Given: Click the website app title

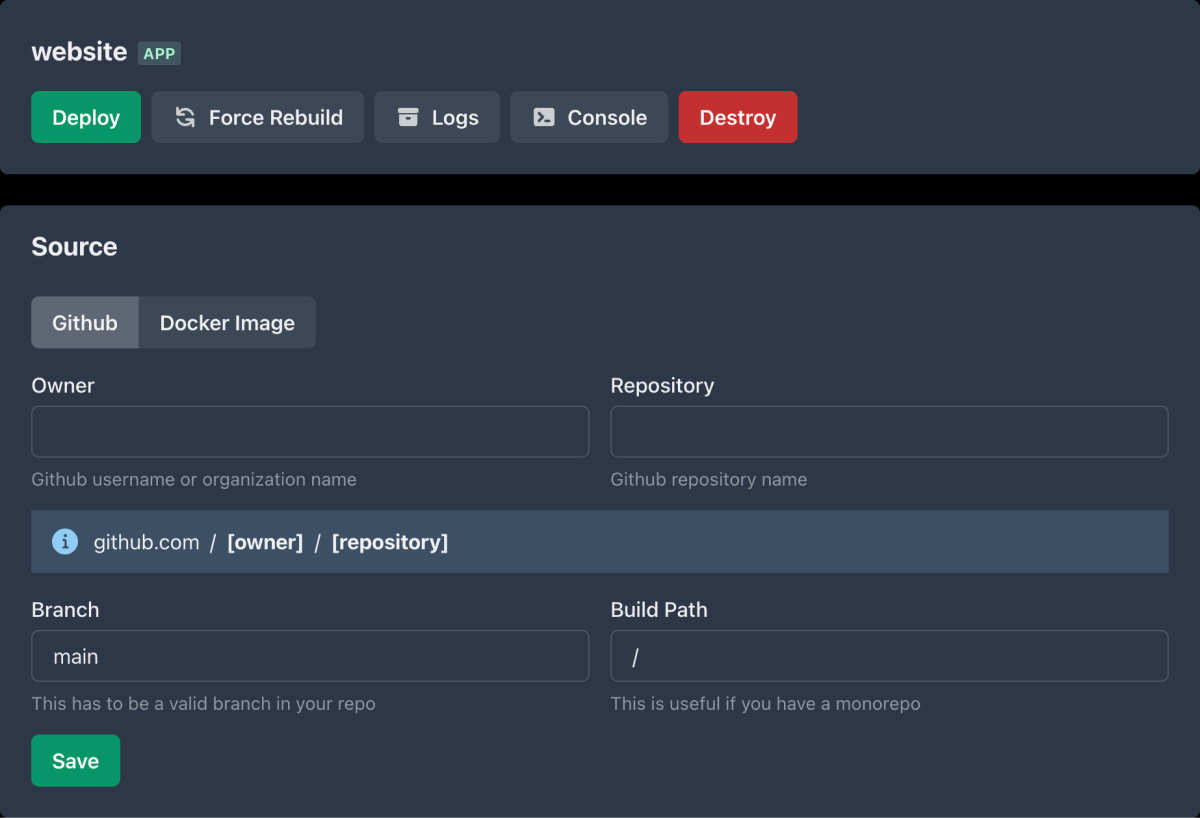Looking at the screenshot, I should (79, 52).
